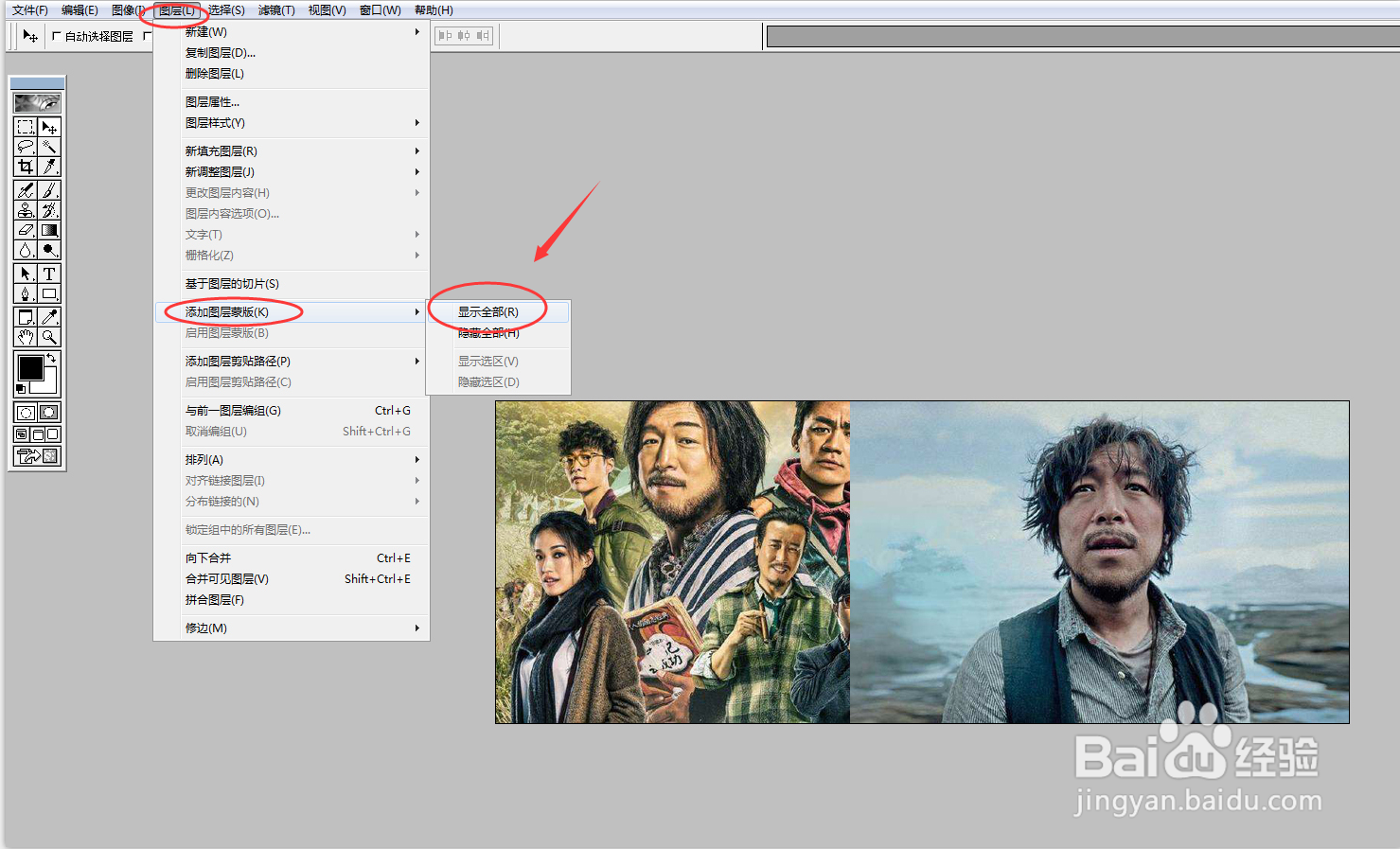Switch to Standard editing mode

pyautogui.click(x=26, y=412)
